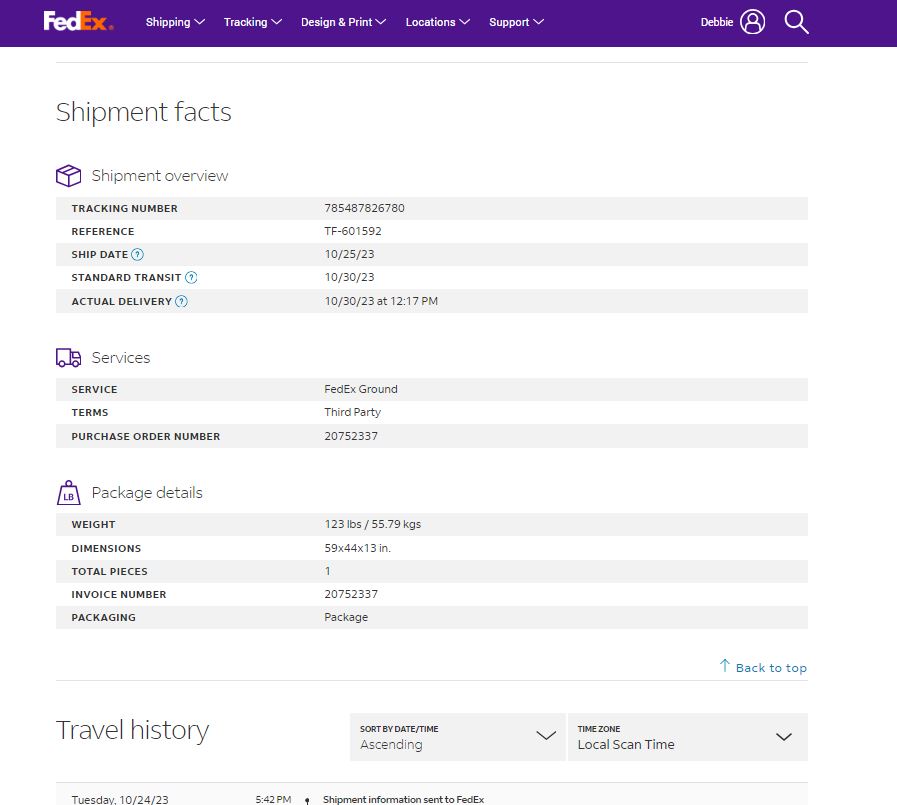The height and width of the screenshot is (805, 897).
Task: Open the Support menu
Action: tap(516, 22)
